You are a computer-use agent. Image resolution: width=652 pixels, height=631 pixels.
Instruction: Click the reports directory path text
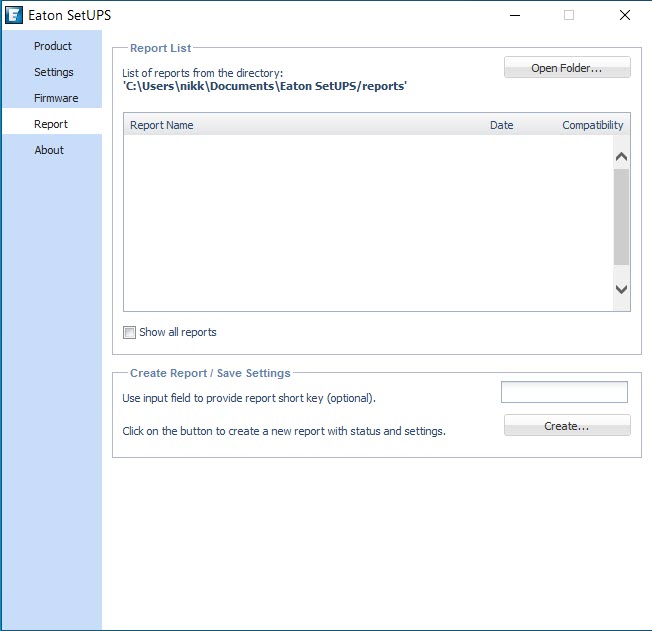265,86
